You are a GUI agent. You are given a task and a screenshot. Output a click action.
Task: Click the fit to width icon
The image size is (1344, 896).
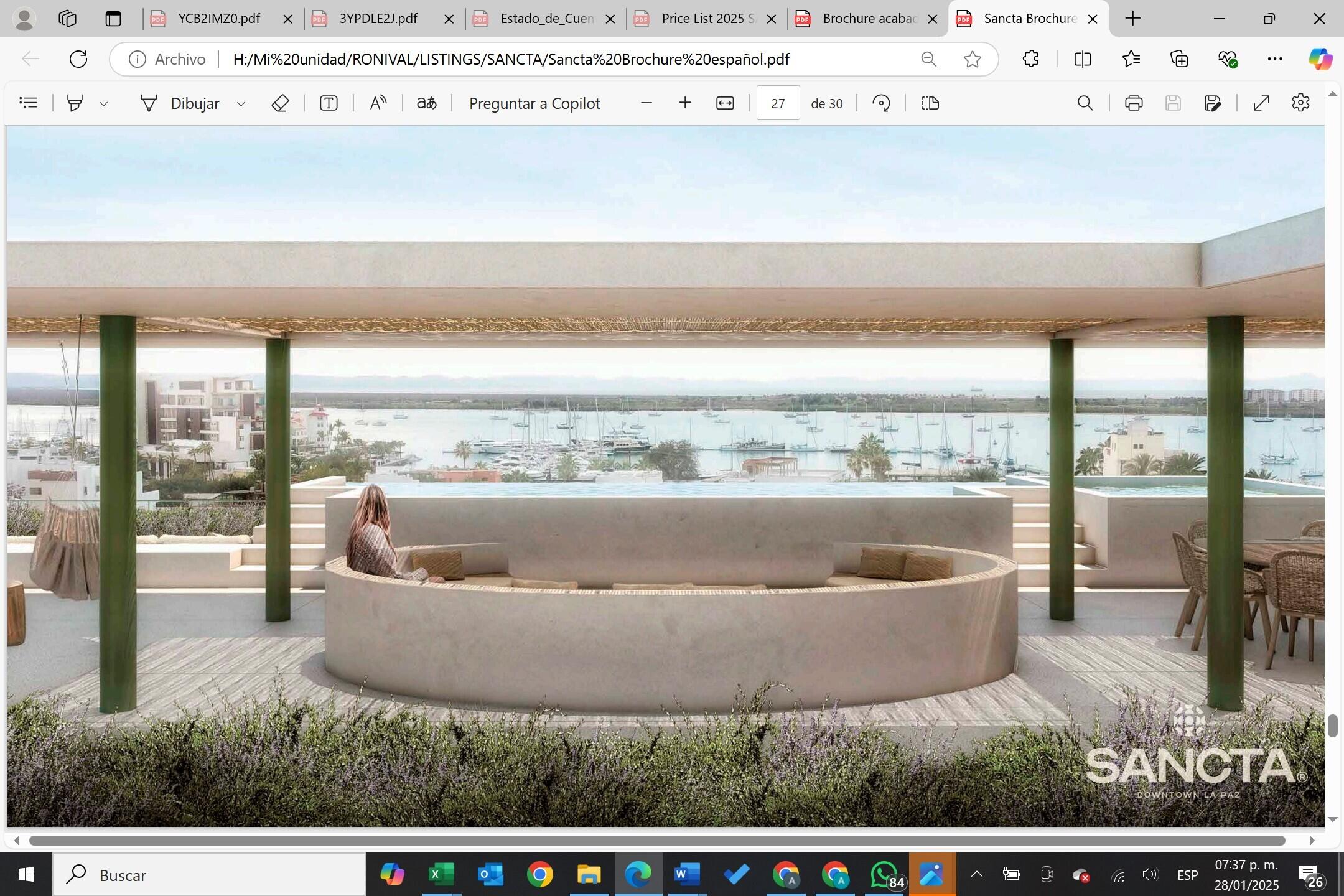point(725,103)
